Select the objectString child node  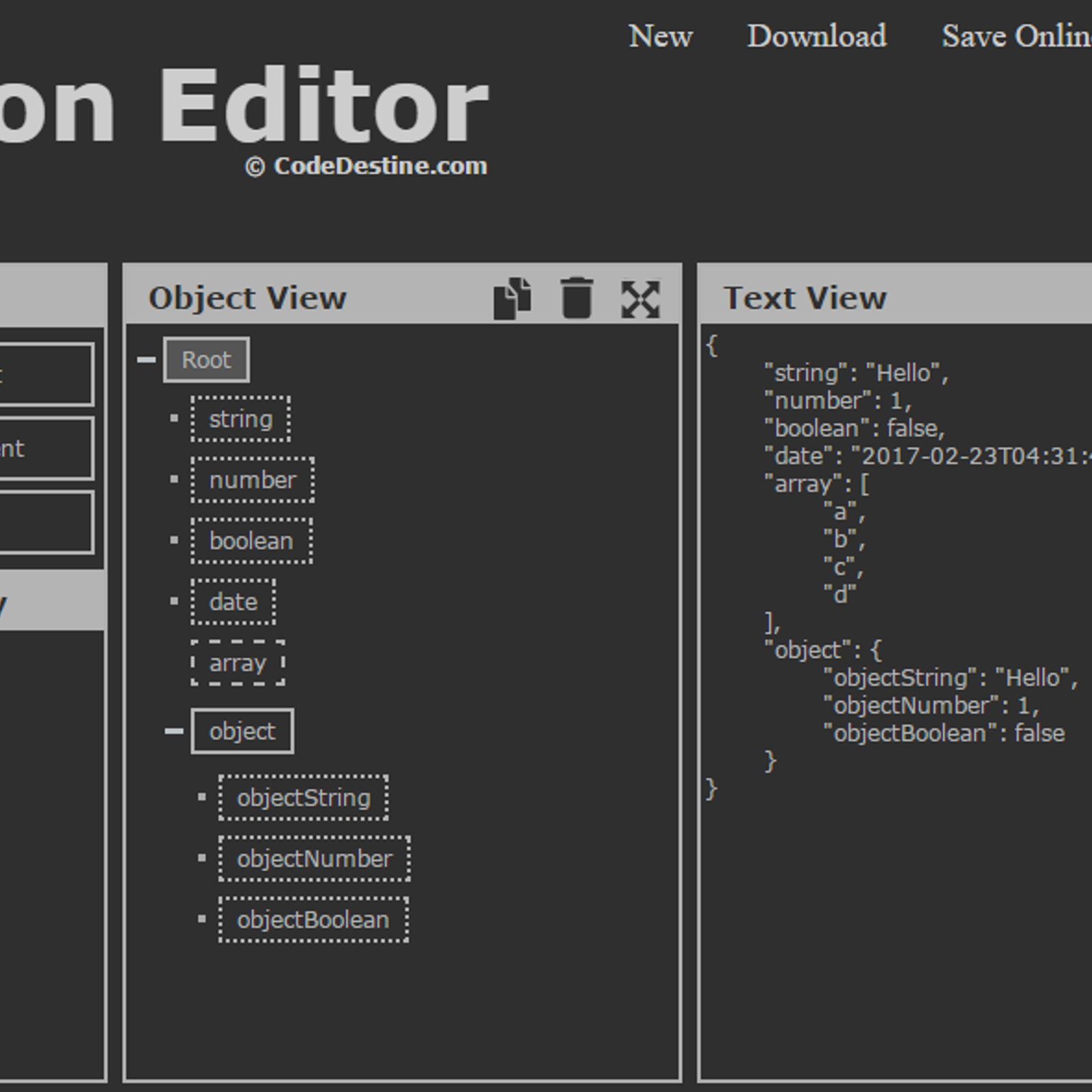coord(304,797)
